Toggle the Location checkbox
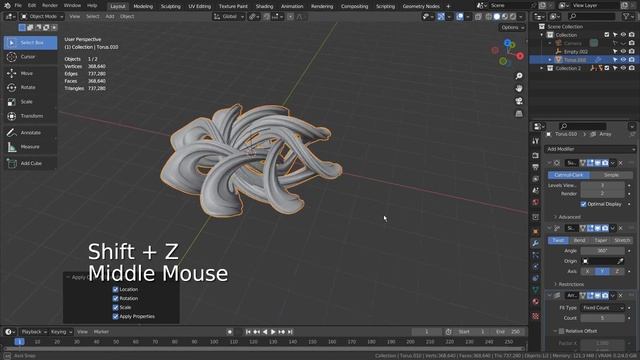 [116, 289]
